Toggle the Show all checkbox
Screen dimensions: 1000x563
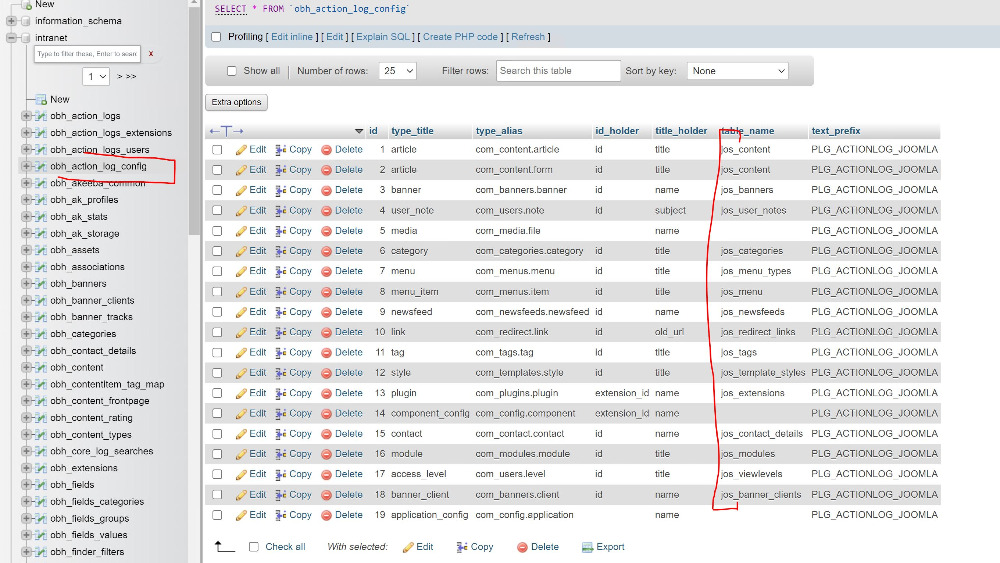click(x=232, y=71)
